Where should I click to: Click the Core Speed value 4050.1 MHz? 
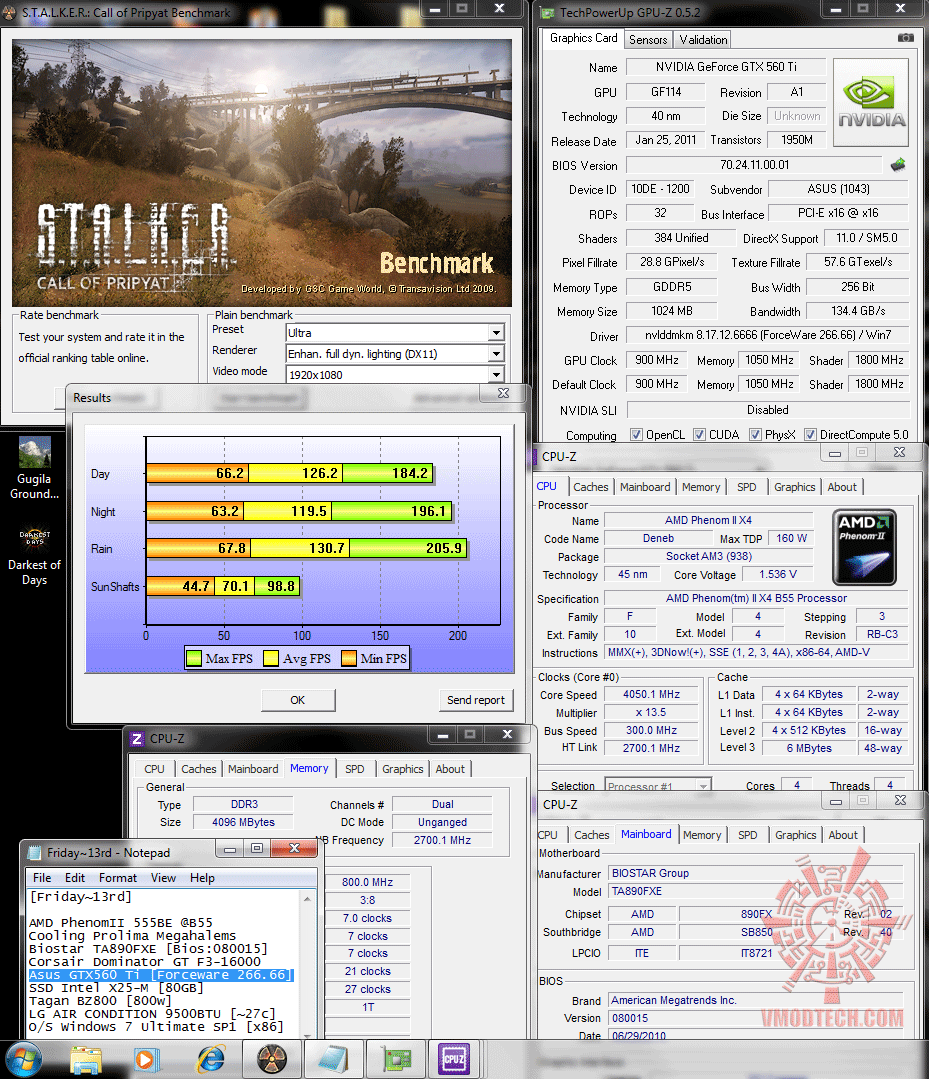[x=651, y=694]
